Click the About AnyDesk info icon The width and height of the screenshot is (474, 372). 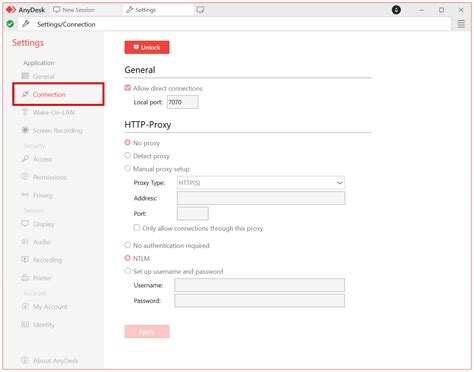point(25,360)
